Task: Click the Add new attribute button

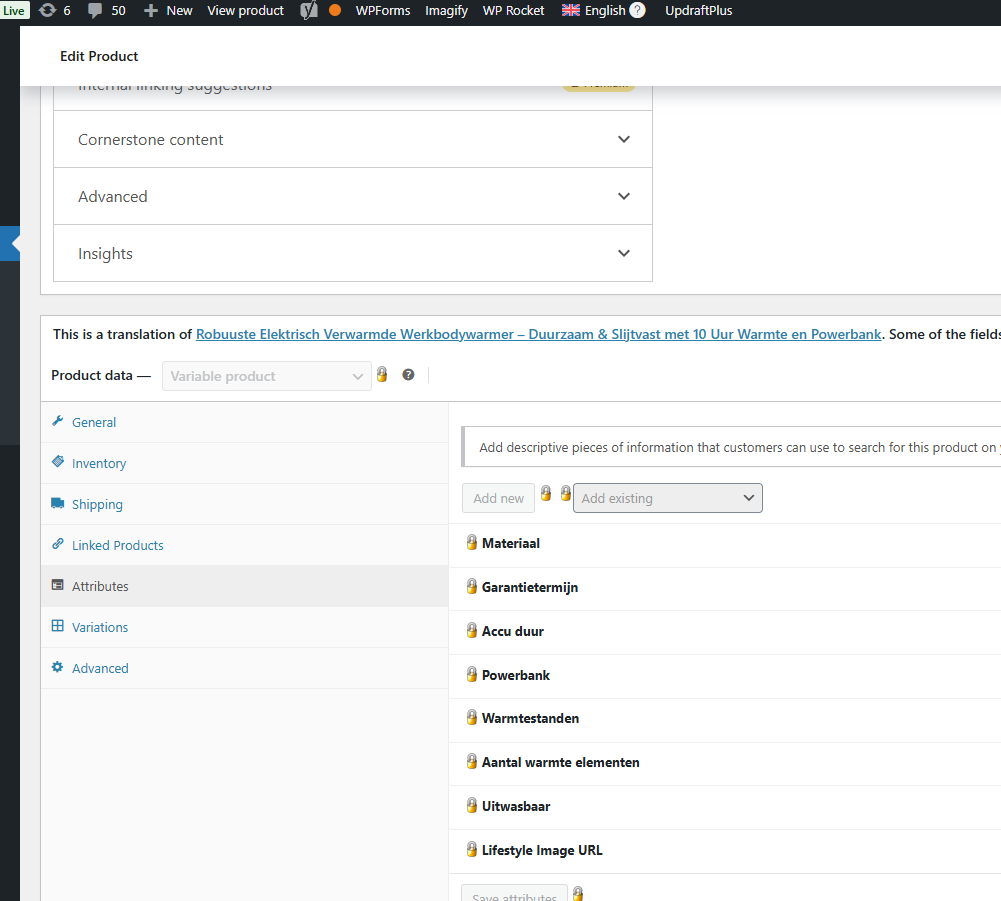Action: pos(498,498)
